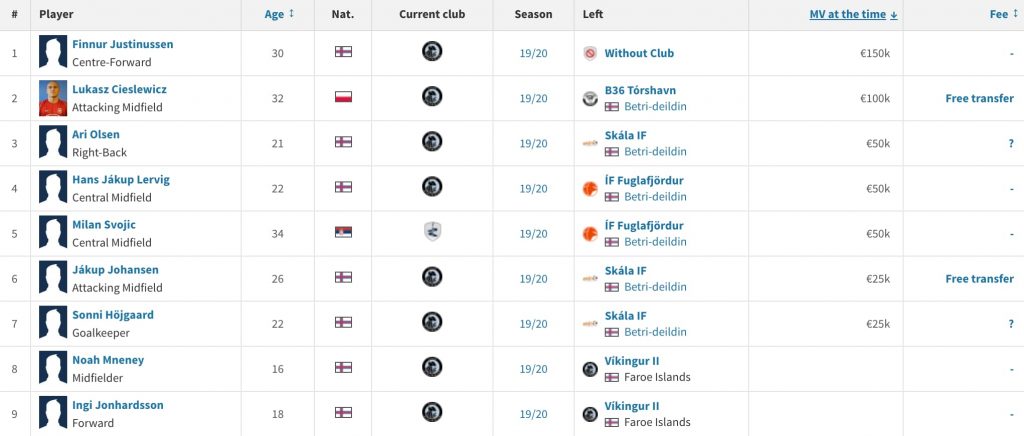The height and width of the screenshot is (436, 1024).
Task: Click B36 Tórshavn club crest icon
Action: coord(590,99)
